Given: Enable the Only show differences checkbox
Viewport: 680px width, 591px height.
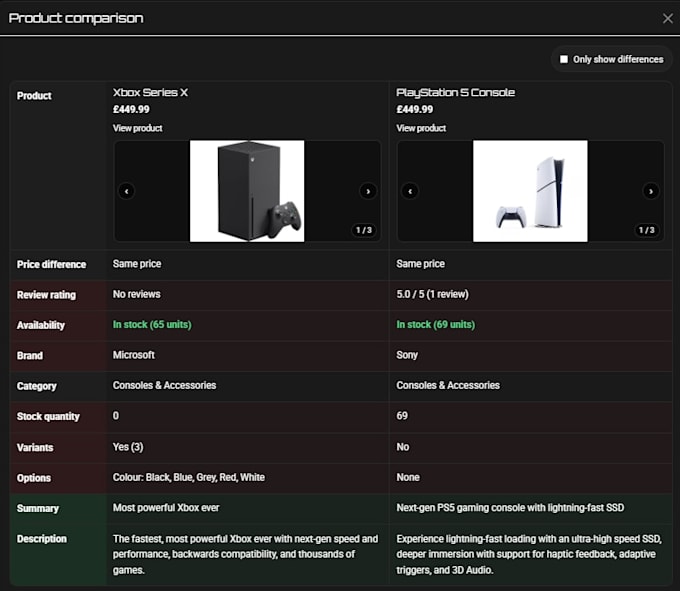Looking at the screenshot, I should click(564, 59).
